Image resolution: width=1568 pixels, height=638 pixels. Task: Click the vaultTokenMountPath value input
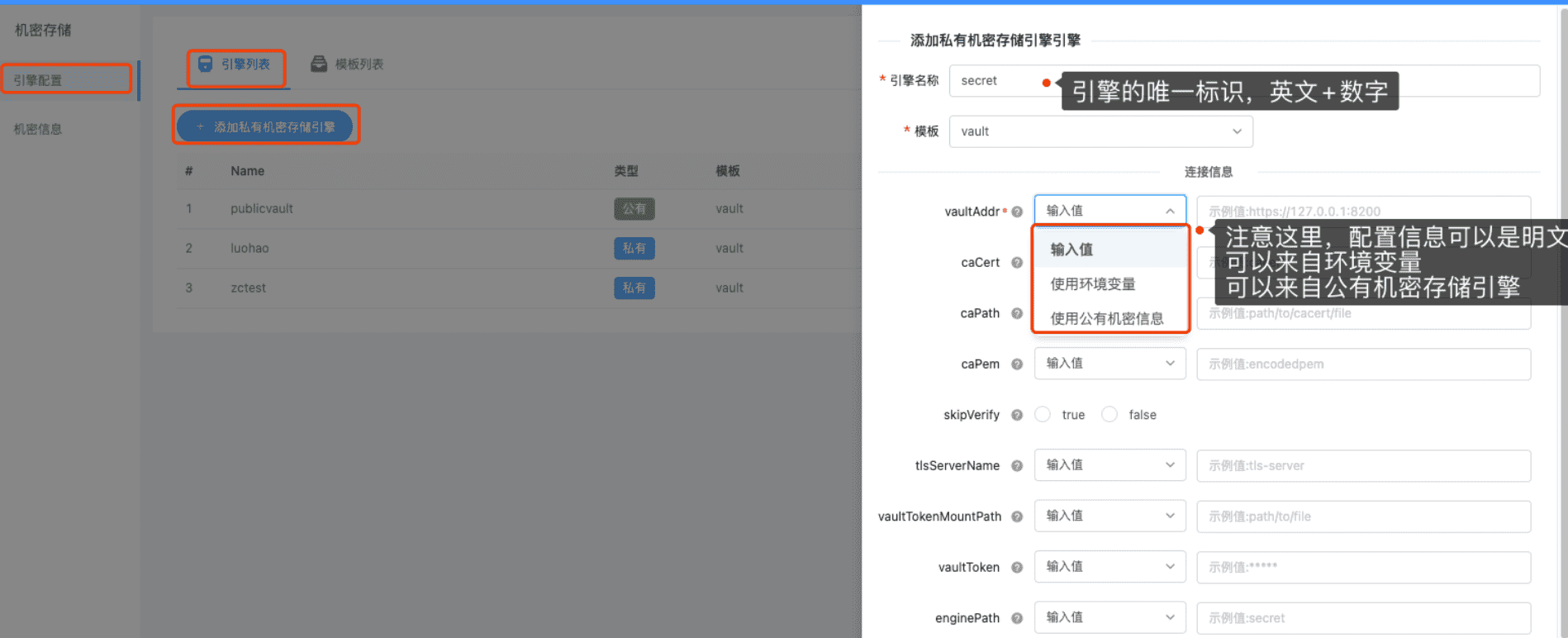[1363, 517]
